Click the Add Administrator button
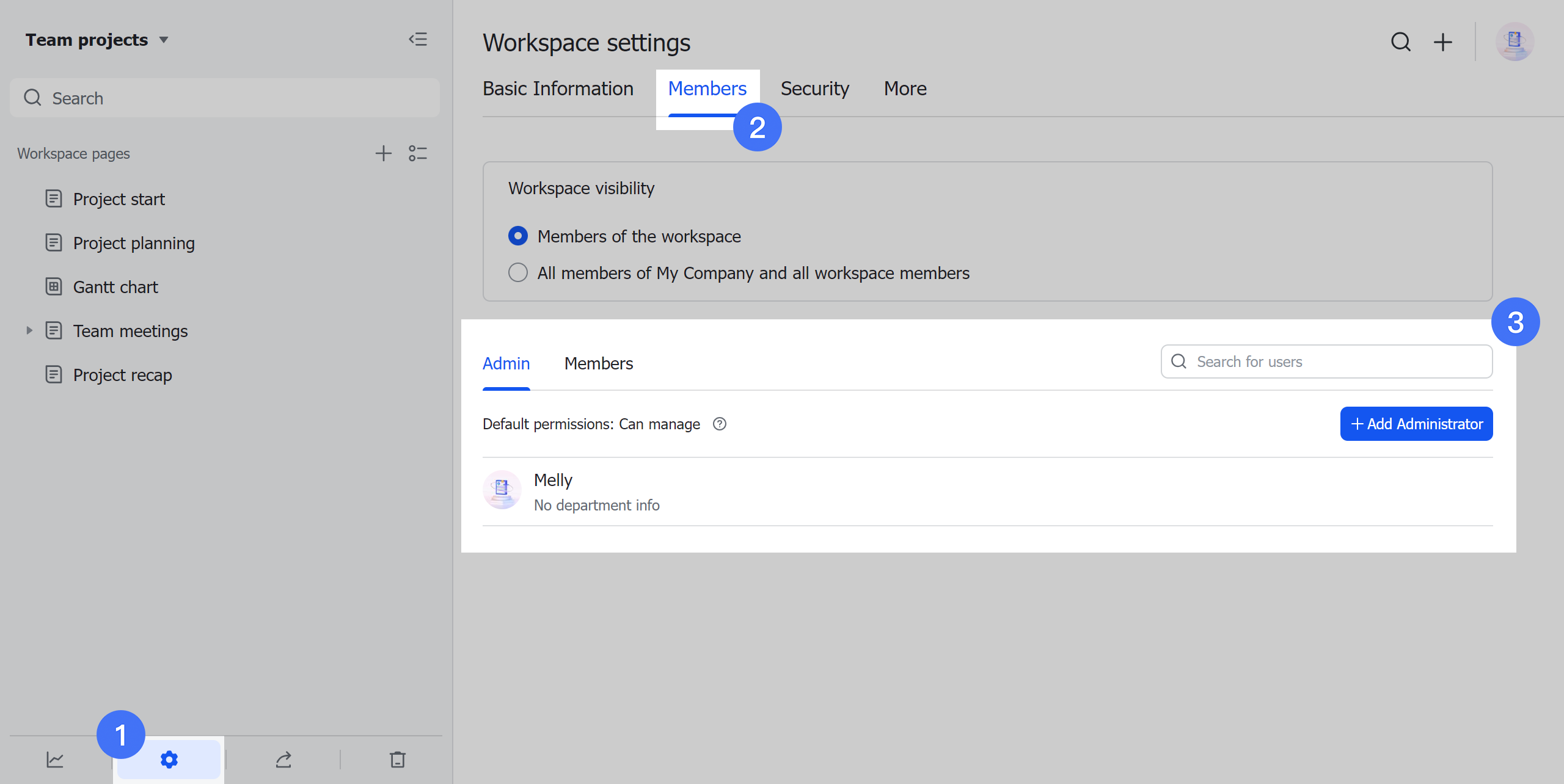 point(1416,423)
